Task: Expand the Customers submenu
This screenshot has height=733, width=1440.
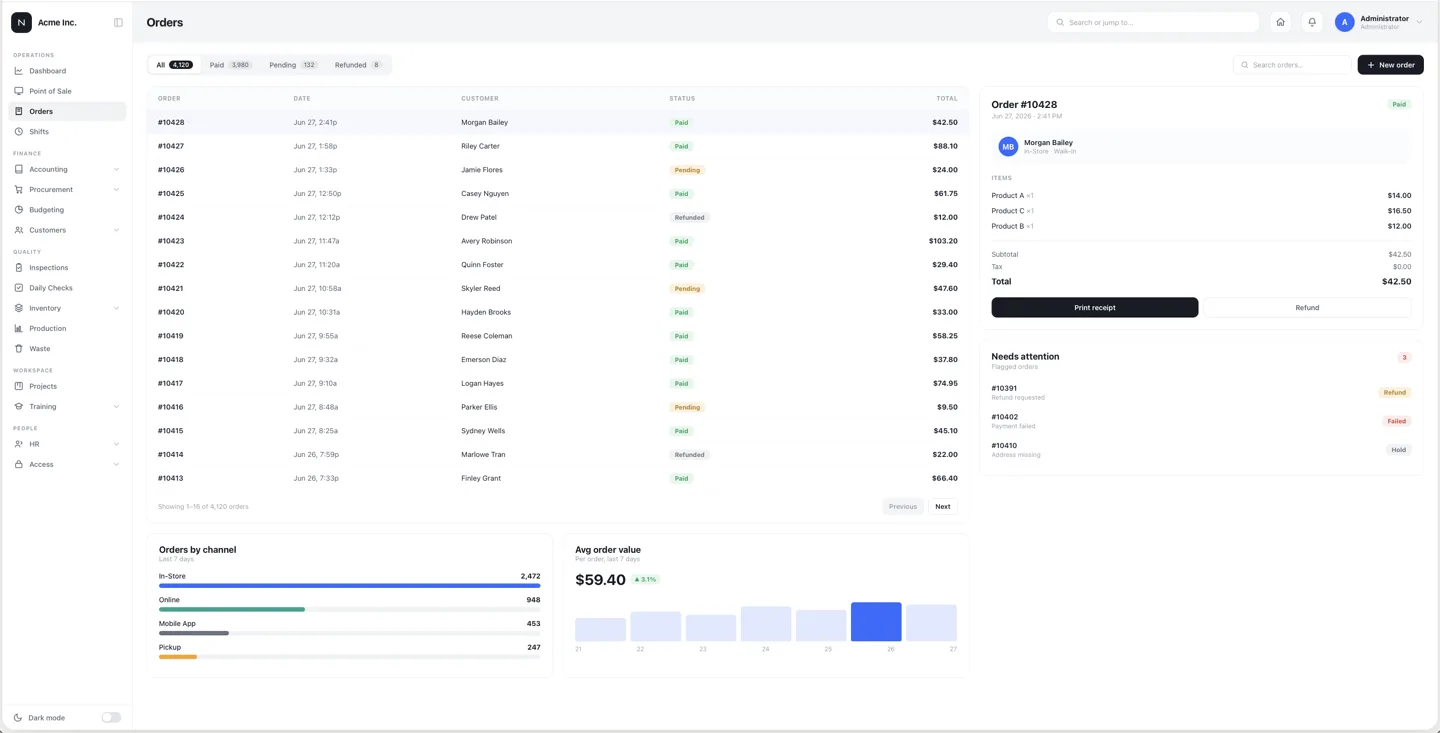Action: pos(116,230)
